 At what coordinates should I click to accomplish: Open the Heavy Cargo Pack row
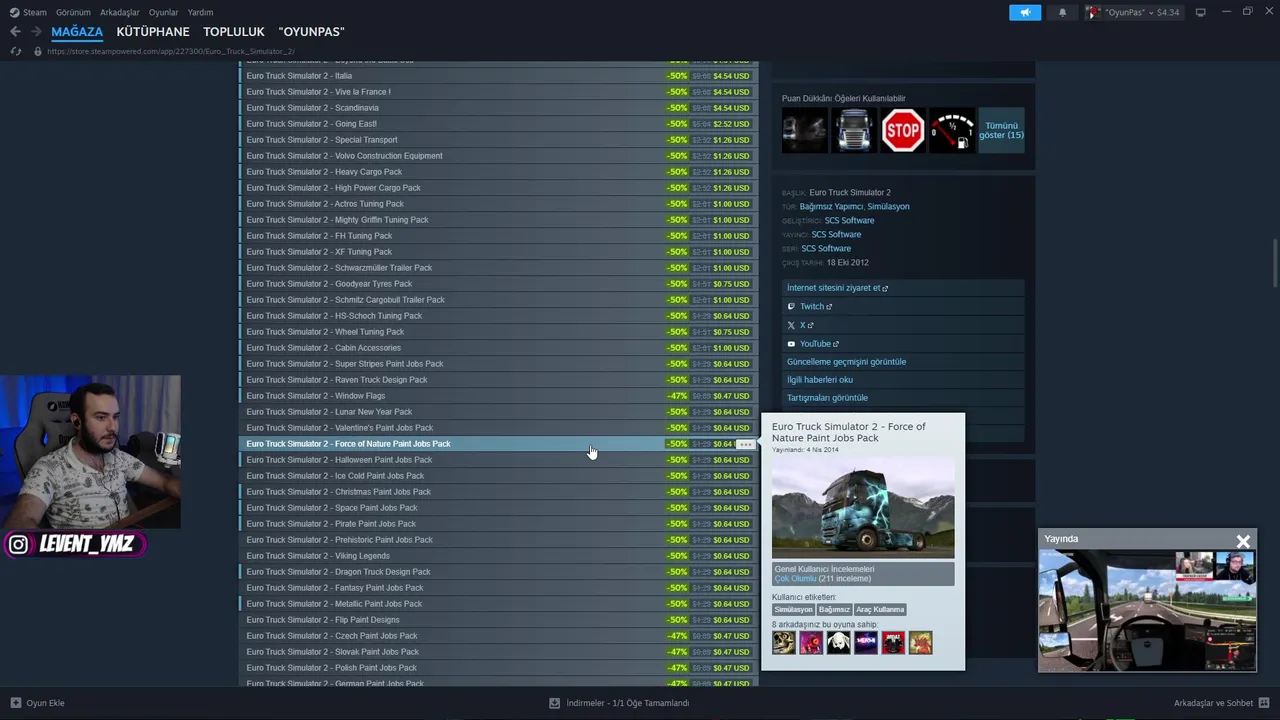[x=498, y=172]
